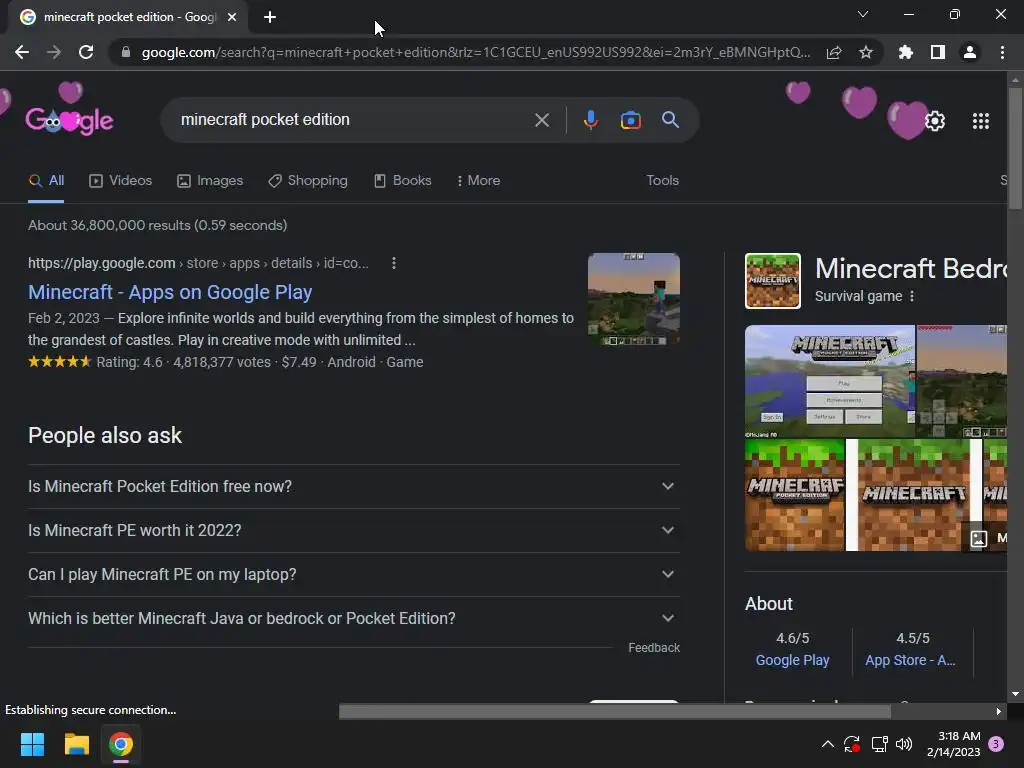Open the More results menu

click(479, 180)
